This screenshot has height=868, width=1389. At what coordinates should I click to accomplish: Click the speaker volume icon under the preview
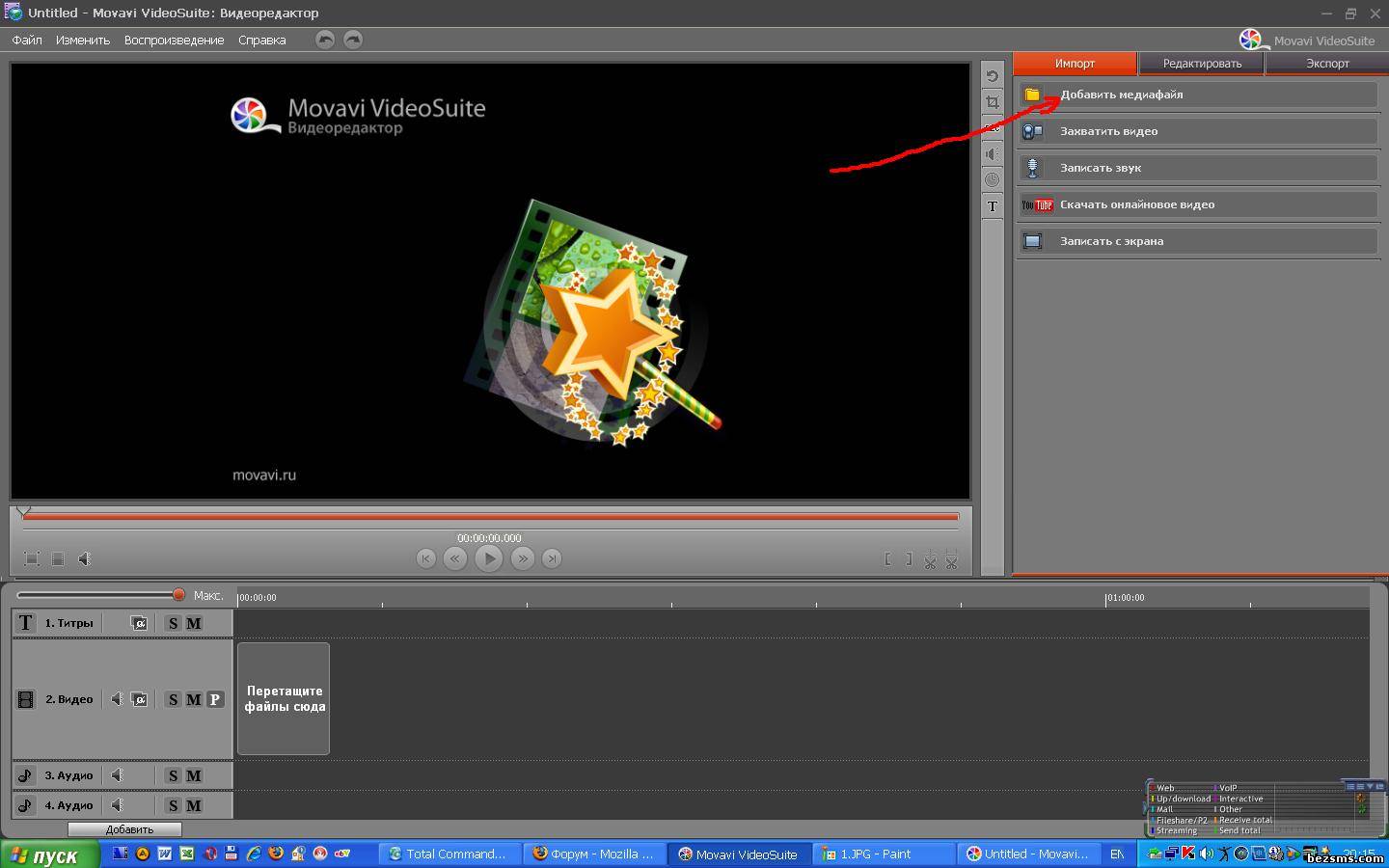pos(85,558)
